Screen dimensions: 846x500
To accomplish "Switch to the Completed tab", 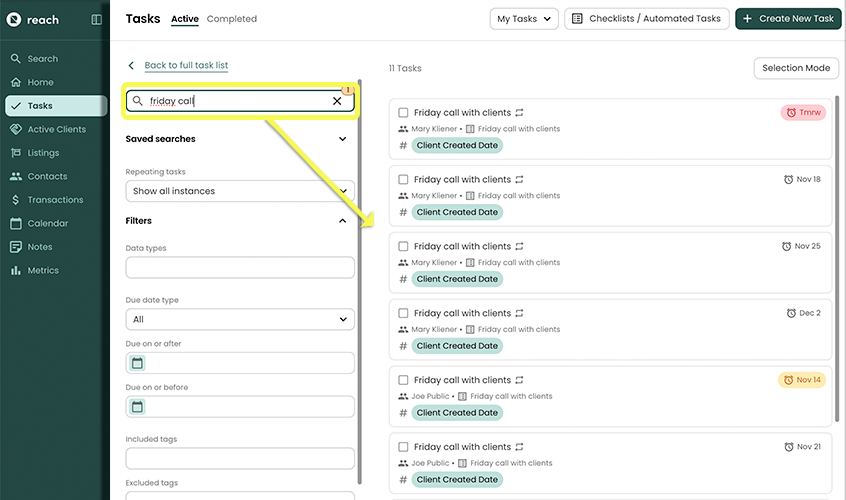I will [232, 19].
